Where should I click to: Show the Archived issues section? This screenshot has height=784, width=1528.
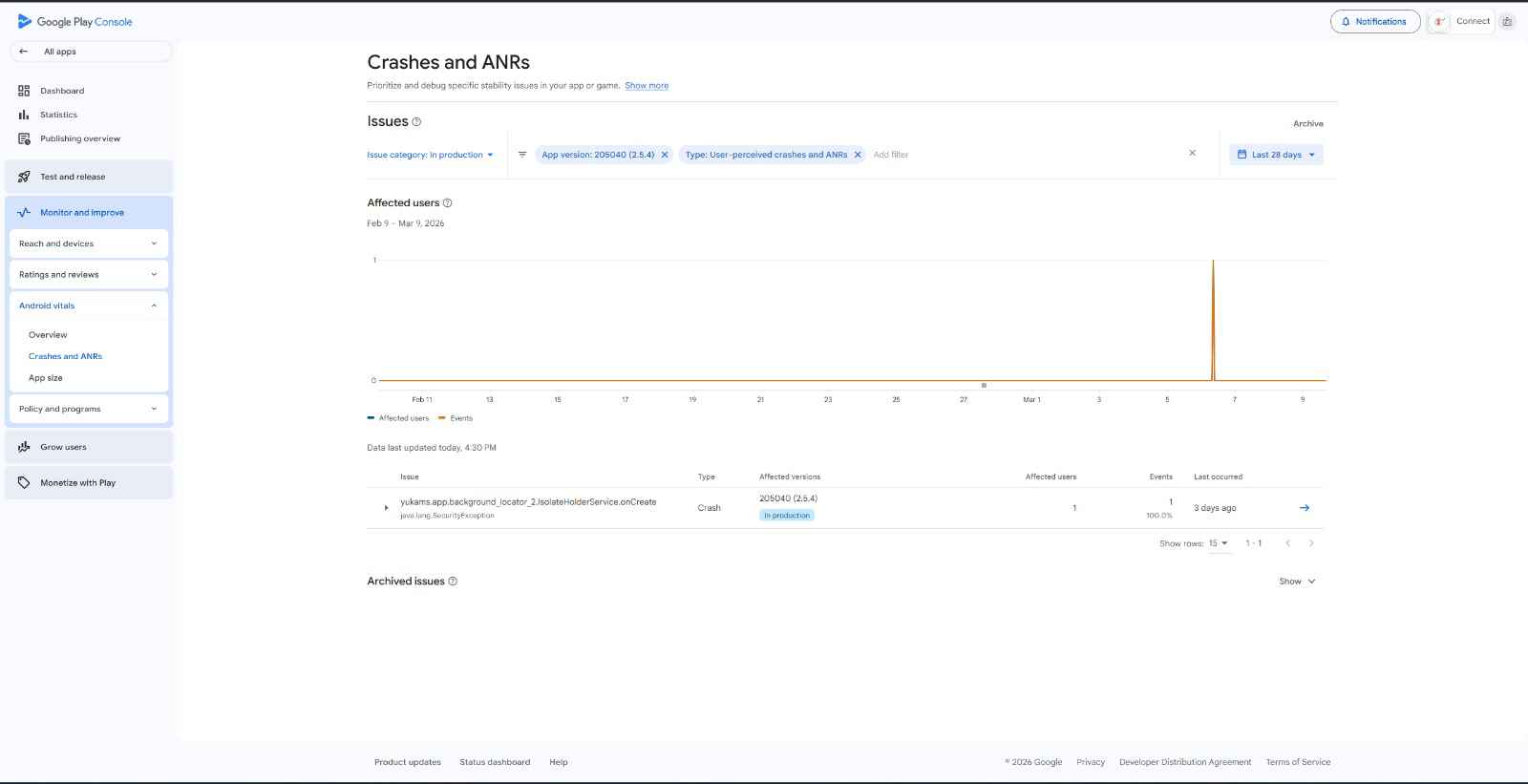1297,582
